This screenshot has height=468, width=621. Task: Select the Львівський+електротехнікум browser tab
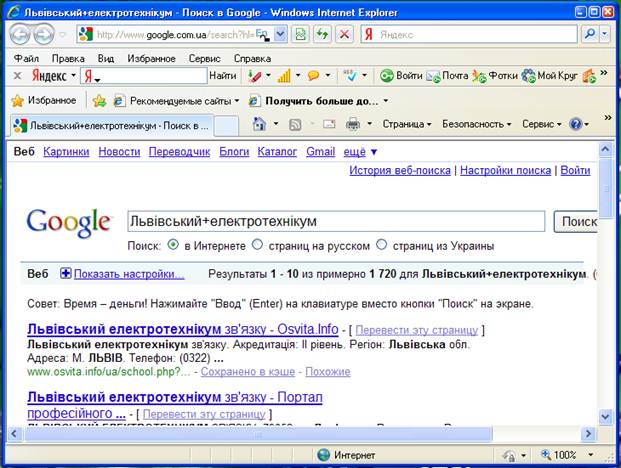pyautogui.click(x=112, y=126)
